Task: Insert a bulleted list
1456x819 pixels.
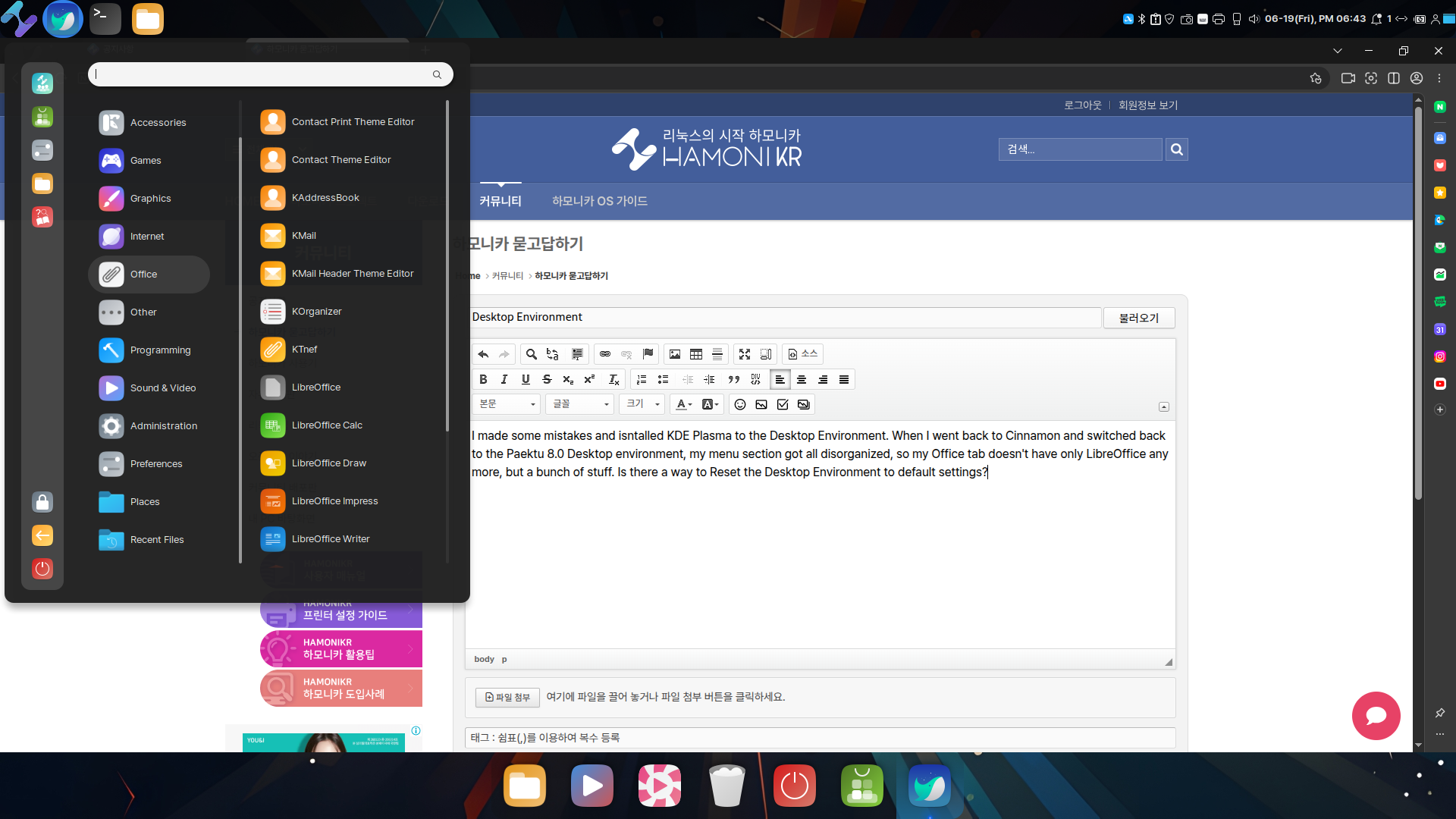Action: [663, 380]
